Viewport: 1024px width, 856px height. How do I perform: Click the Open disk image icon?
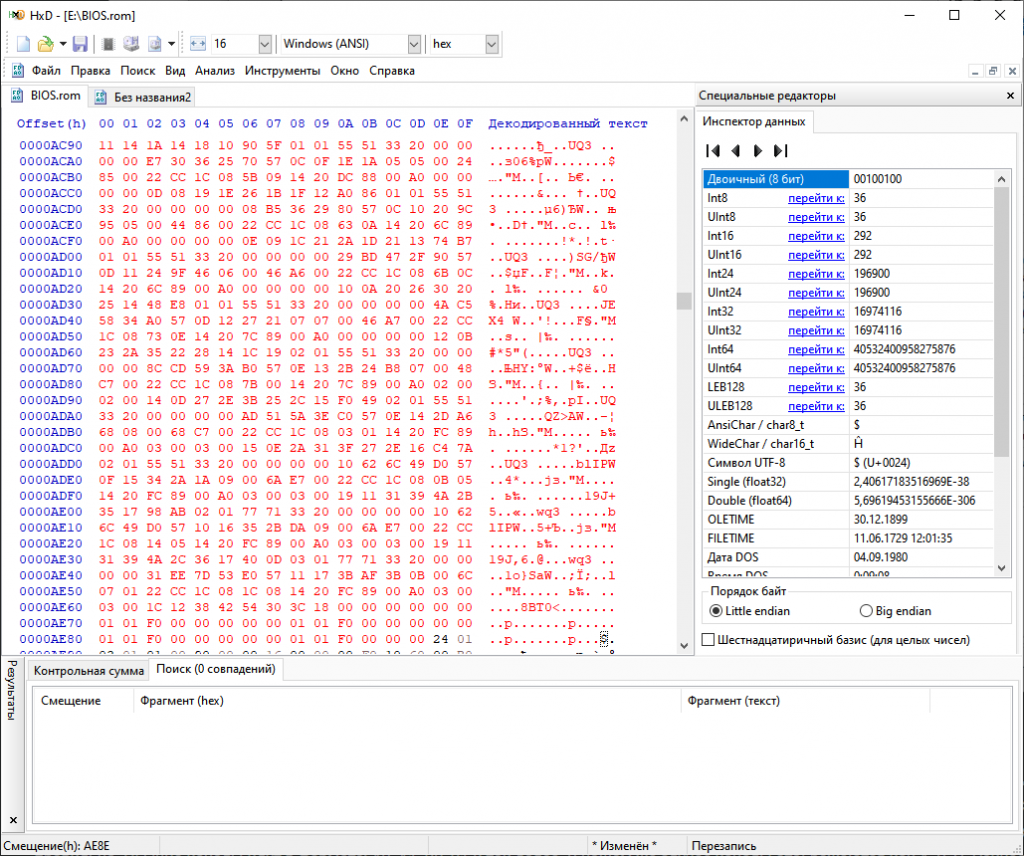click(x=155, y=44)
